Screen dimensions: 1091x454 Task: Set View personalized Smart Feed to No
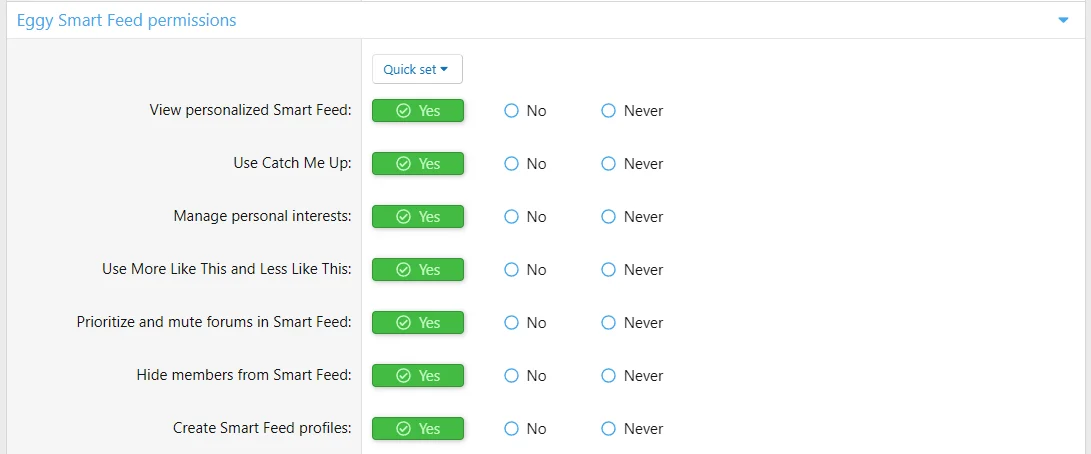pos(525,111)
